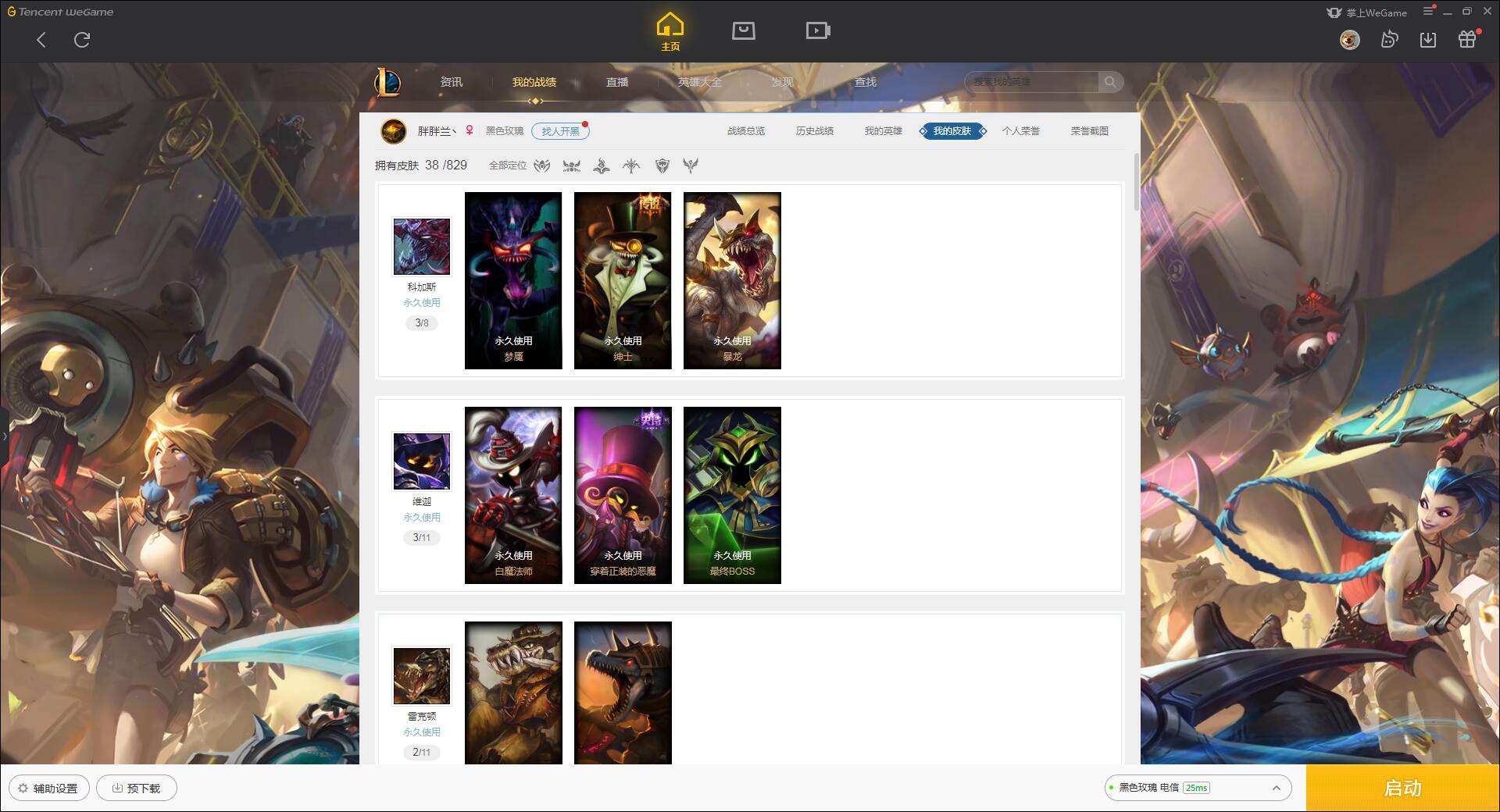Open the 维迦 champion portrait

pos(422,461)
